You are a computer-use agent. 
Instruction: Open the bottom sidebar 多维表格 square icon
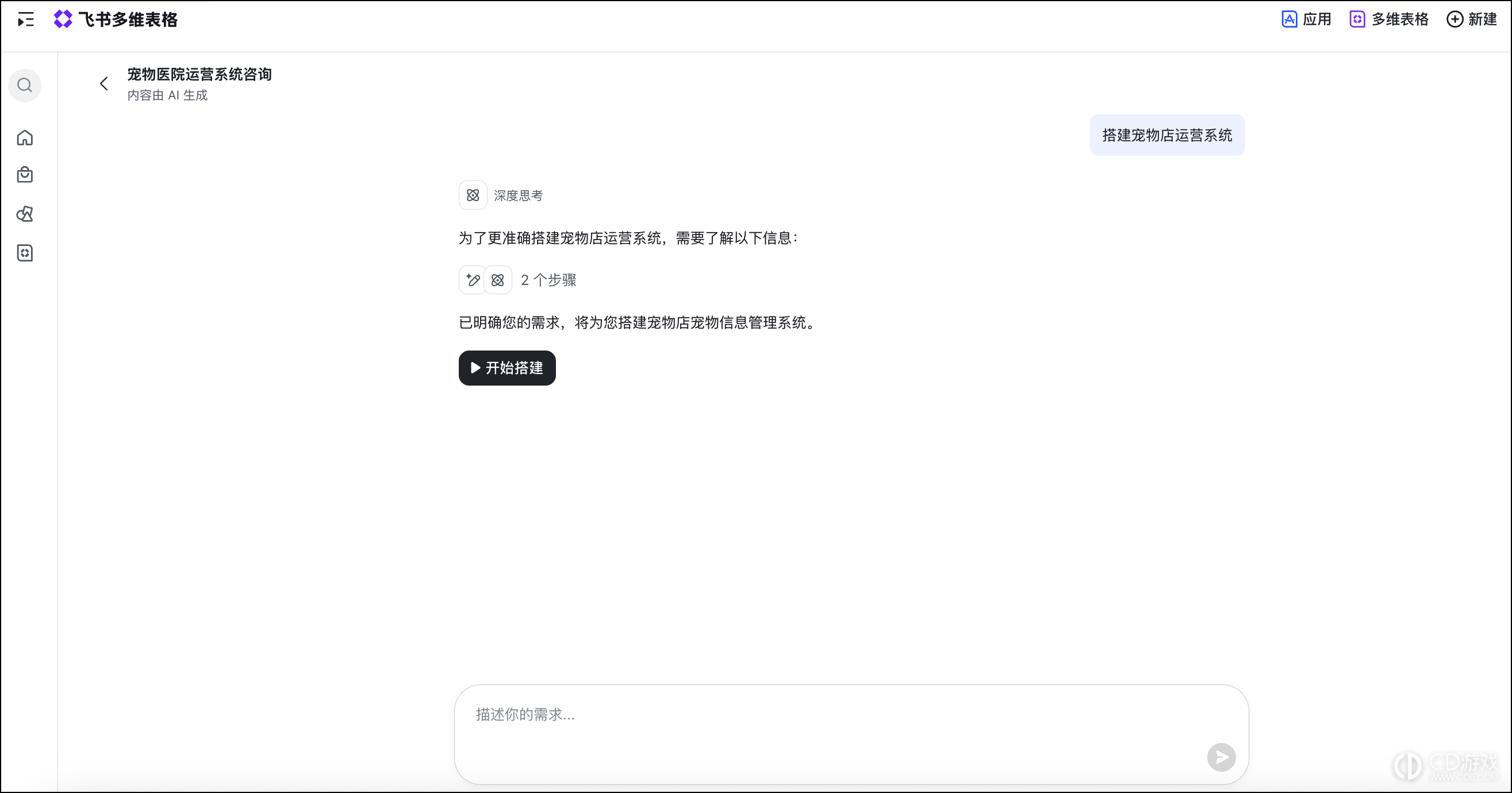pyautogui.click(x=25, y=253)
